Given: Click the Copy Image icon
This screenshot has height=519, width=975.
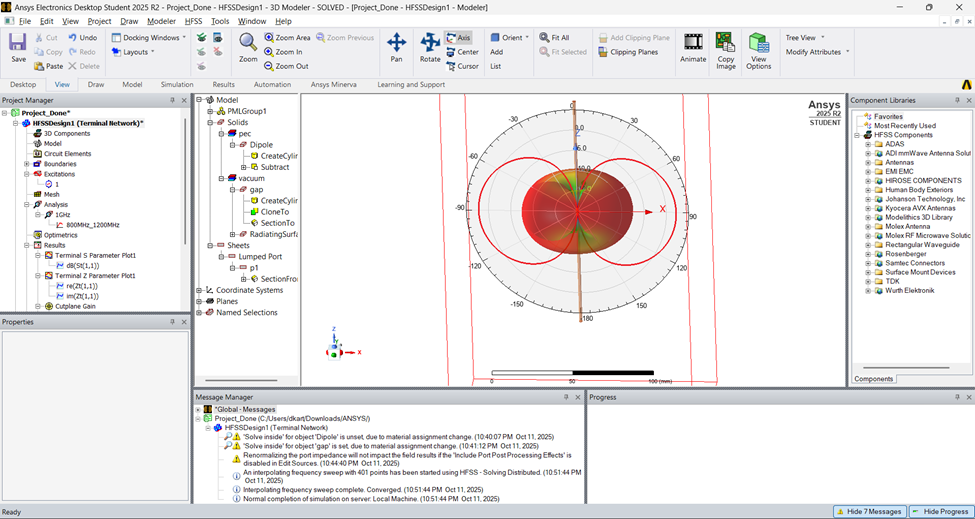Looking at the screenshot, I should pos(726,42).
